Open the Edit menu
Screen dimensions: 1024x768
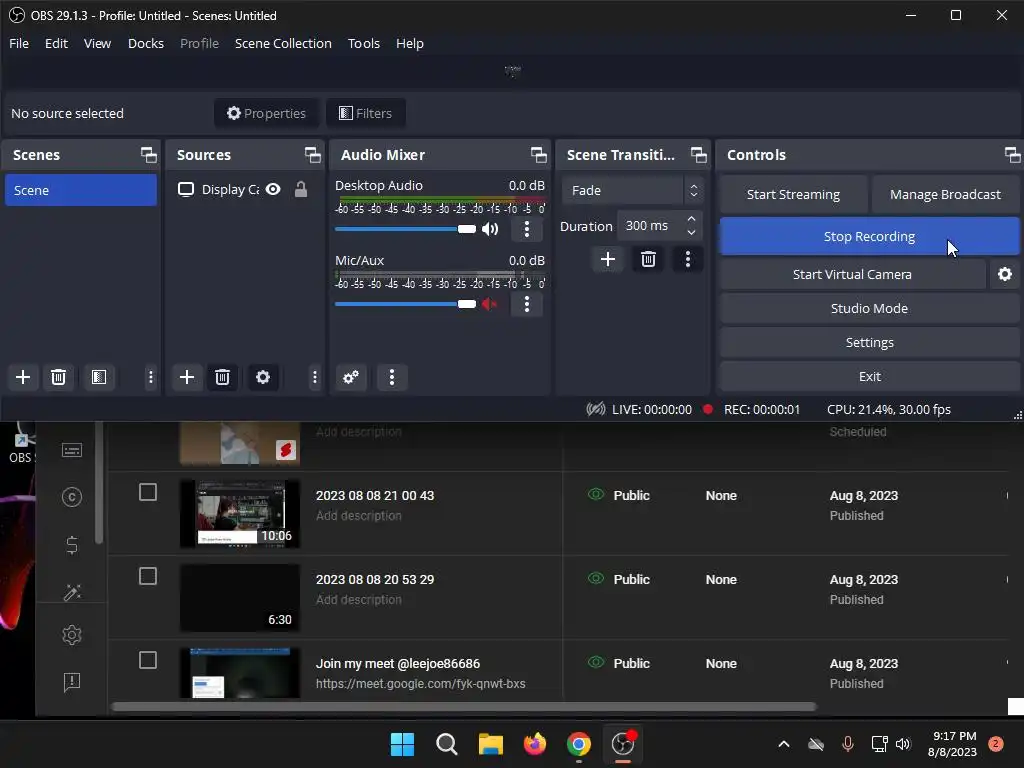[56, 43]
